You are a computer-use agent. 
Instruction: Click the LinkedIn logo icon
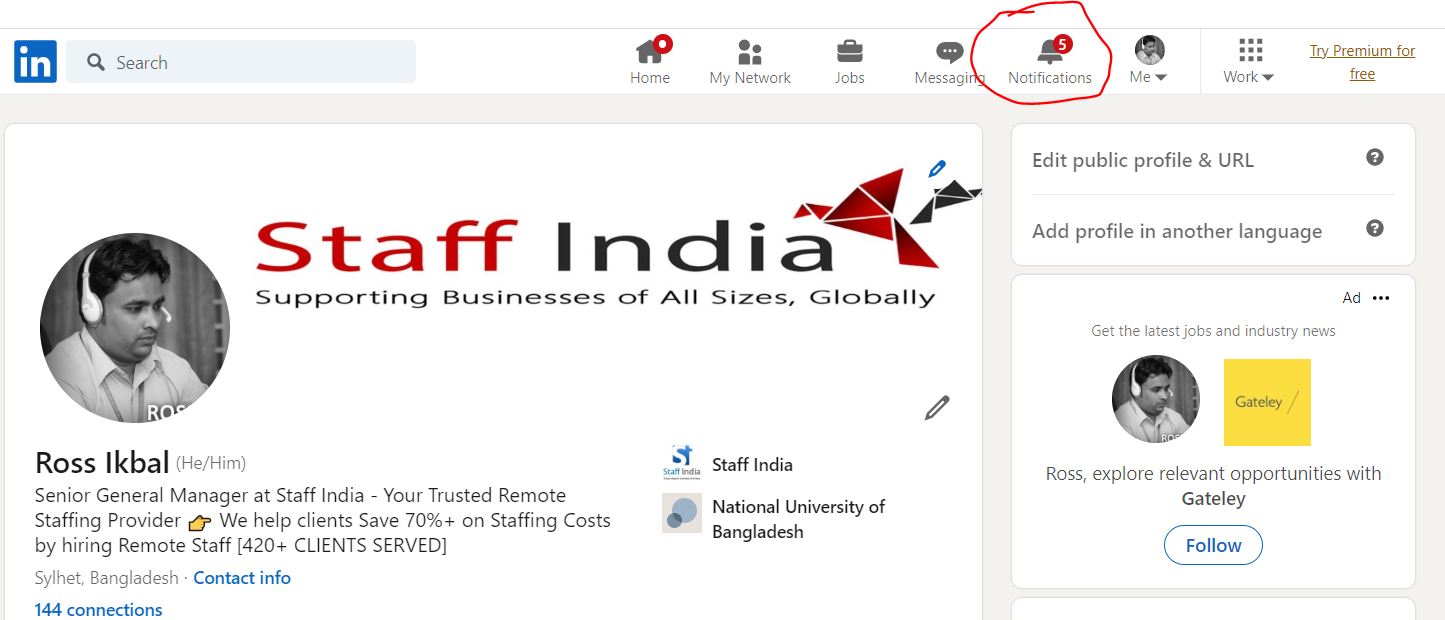point(35,62)
